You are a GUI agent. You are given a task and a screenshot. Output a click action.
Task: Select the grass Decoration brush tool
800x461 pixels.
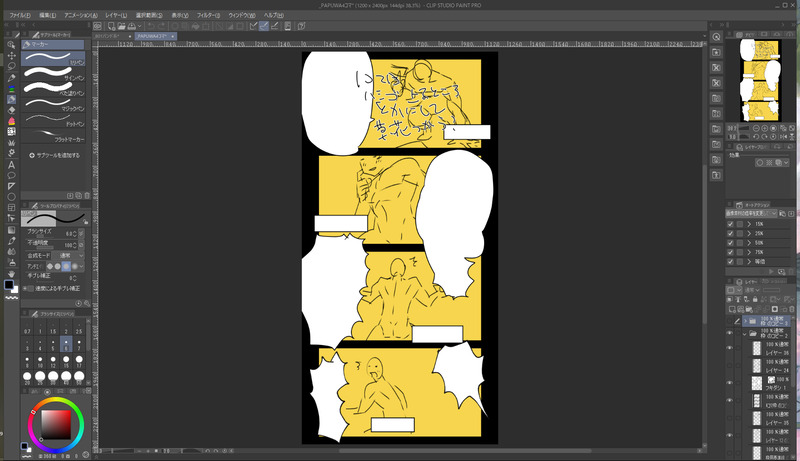11,143
